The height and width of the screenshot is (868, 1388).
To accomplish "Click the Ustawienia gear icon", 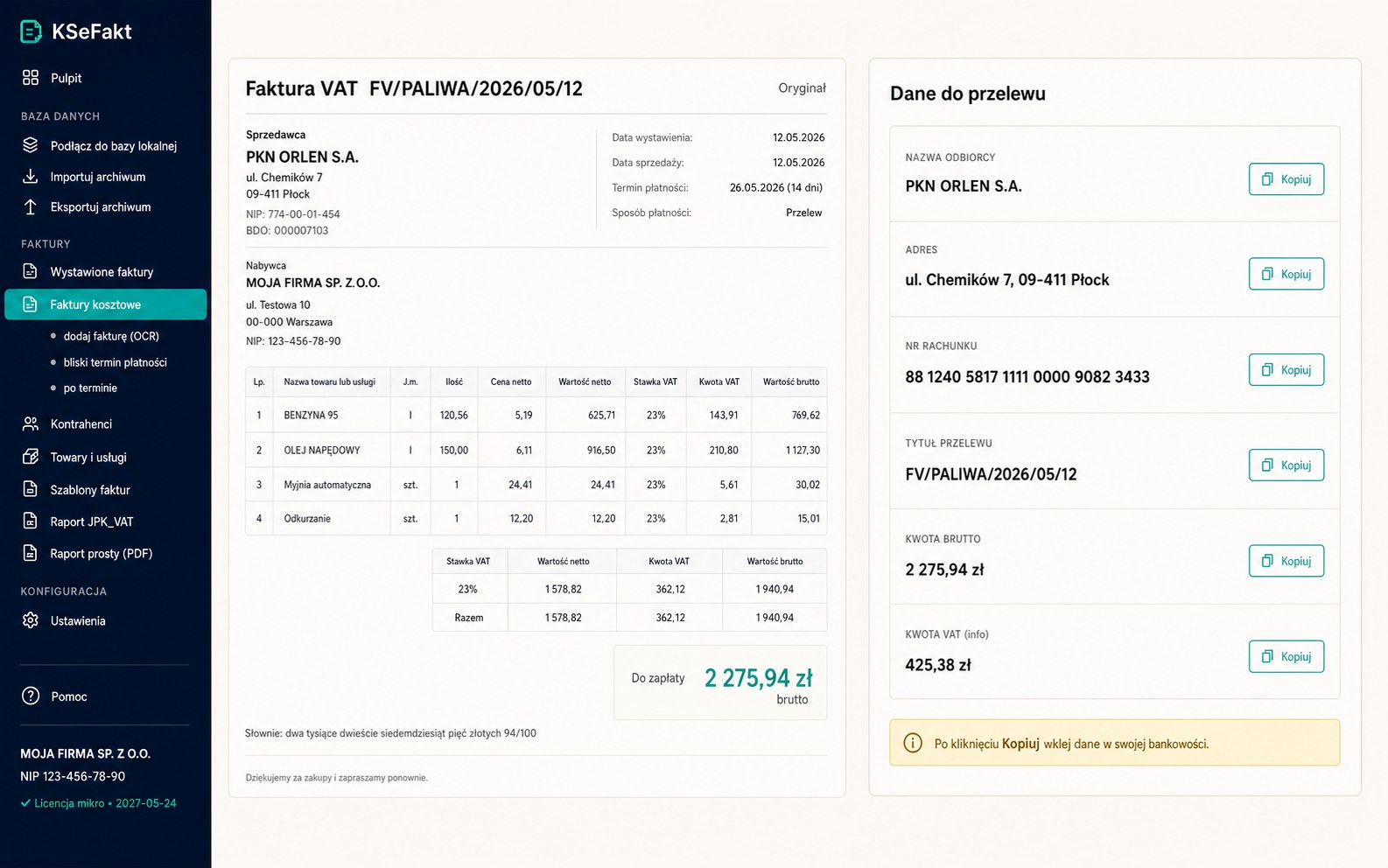I will click(31, 620).
